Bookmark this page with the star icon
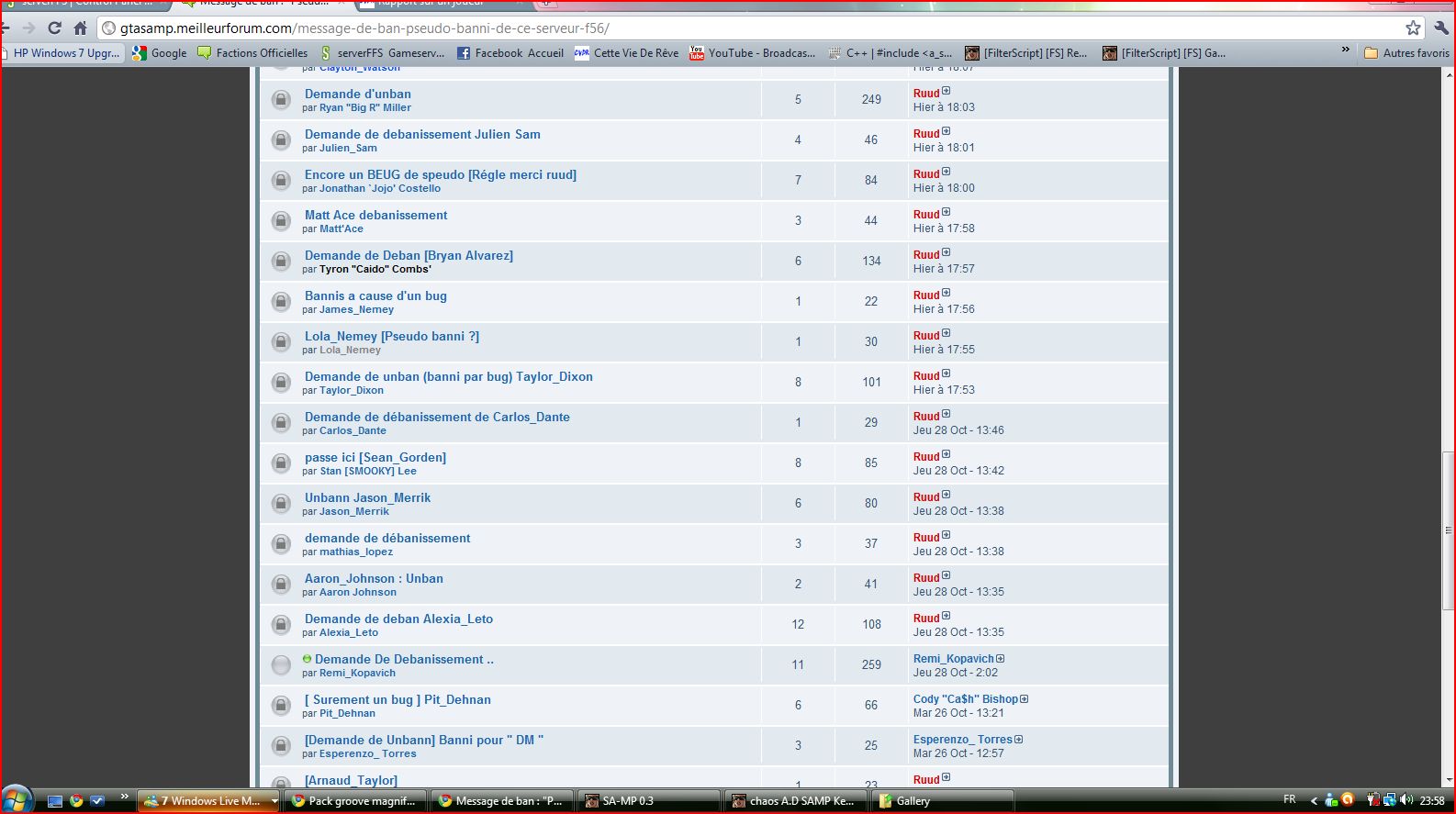The image size is (1456, 814). pos(1413,28)
